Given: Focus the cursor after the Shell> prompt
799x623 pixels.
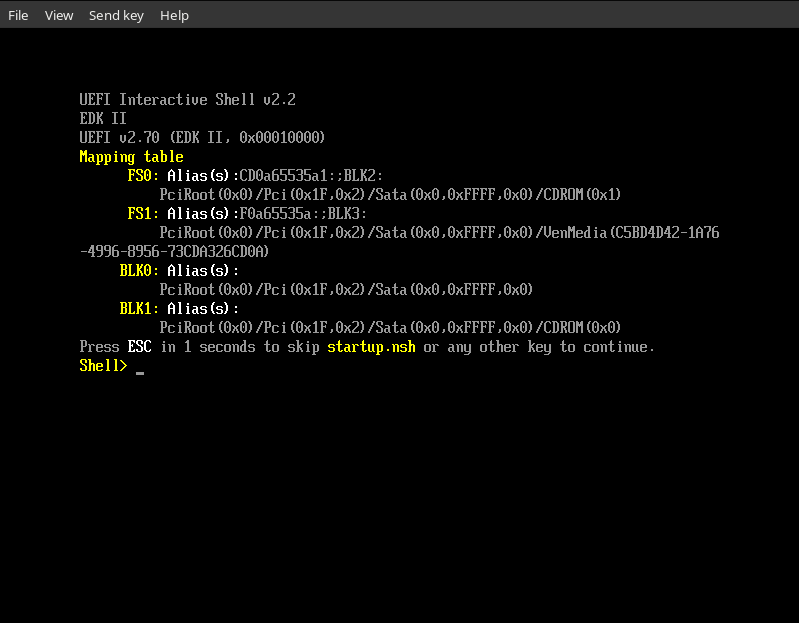Looking at the screenshot, I should pyautogui.click(x=140, y=367).
